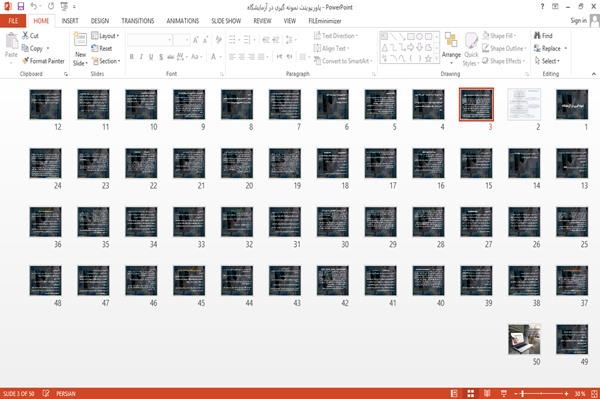Switch to the DESIGN tab
Screen dimensions: 600x399
point(100,21)
